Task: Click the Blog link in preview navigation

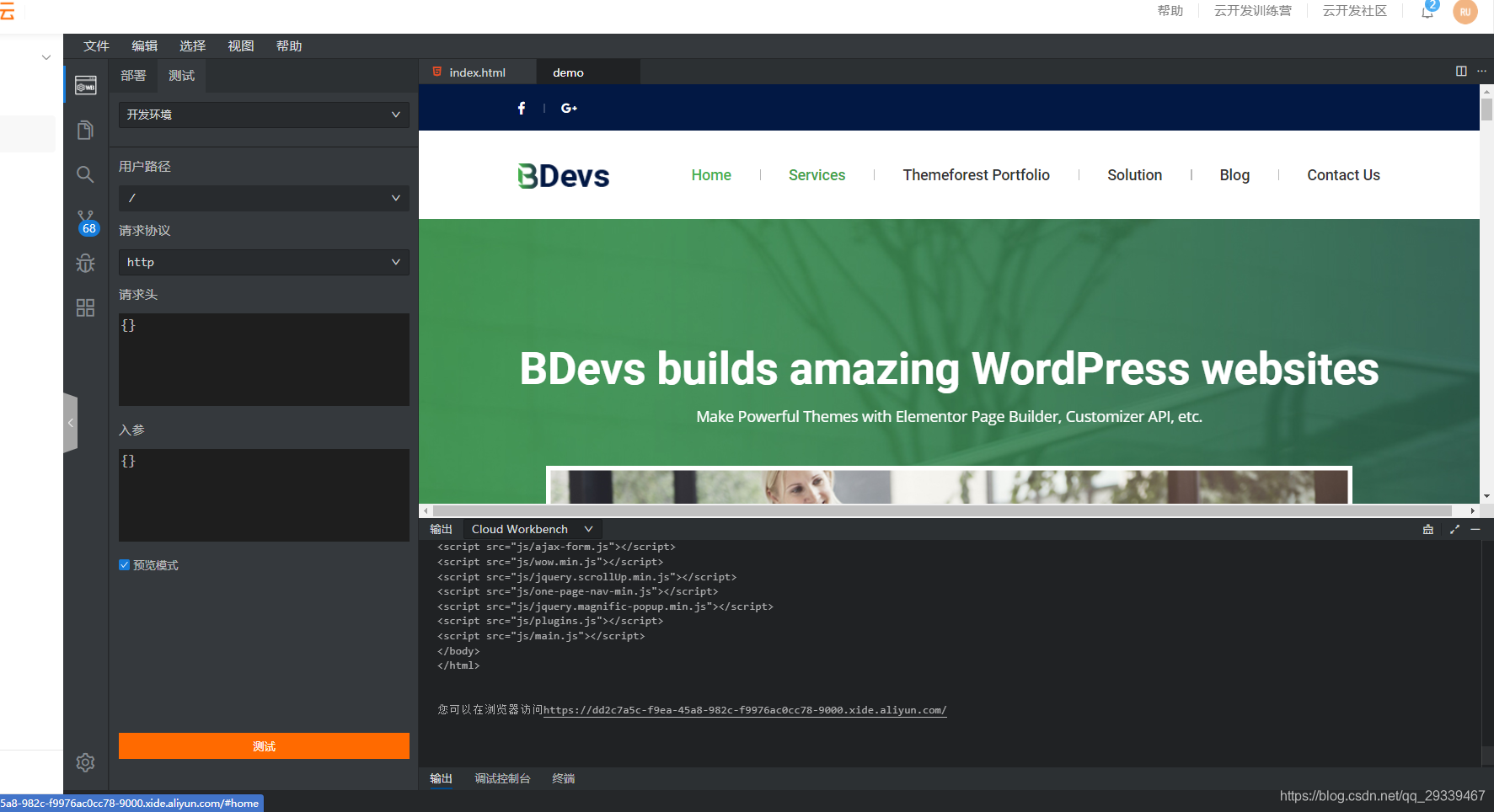Action: (x=1234, y=175)
